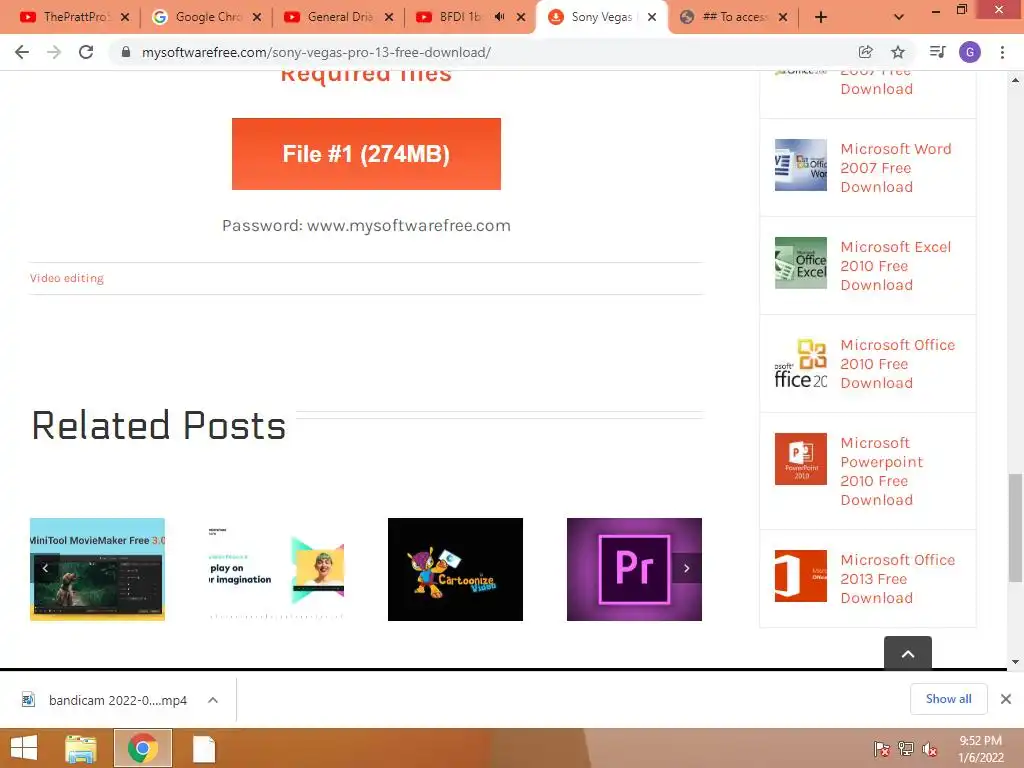Open Google profile avatar G

[x=970, y=52]
